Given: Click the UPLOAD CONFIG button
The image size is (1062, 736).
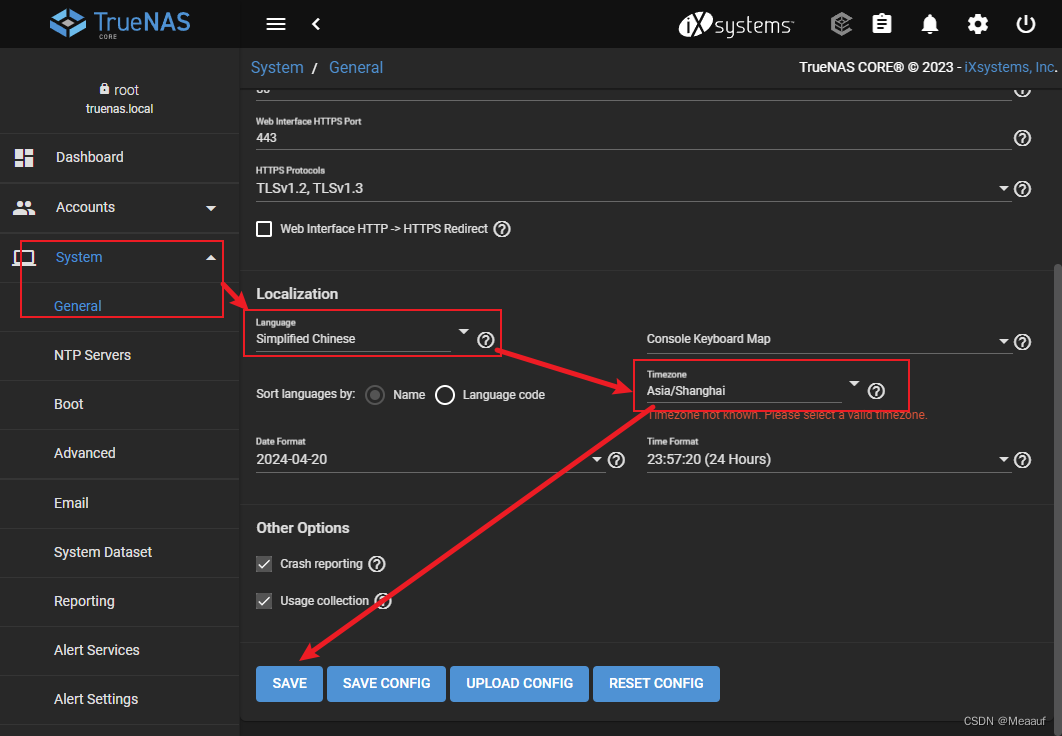Looking at the screenshot, I should click(x=519, y=684).
